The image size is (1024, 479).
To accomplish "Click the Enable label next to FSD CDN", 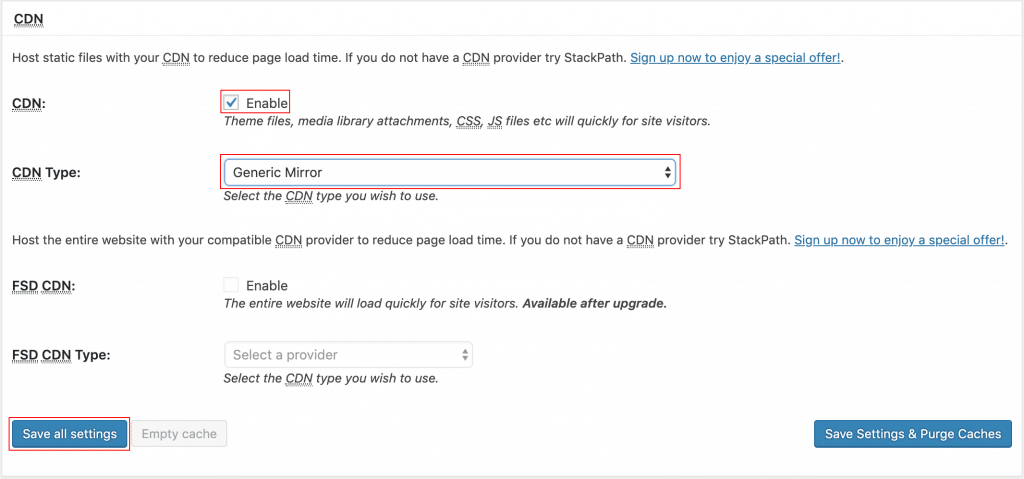I will click(266, 285).
